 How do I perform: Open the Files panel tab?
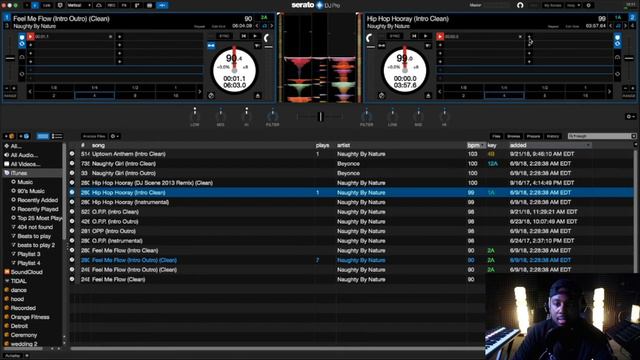[x=496, y=136]
